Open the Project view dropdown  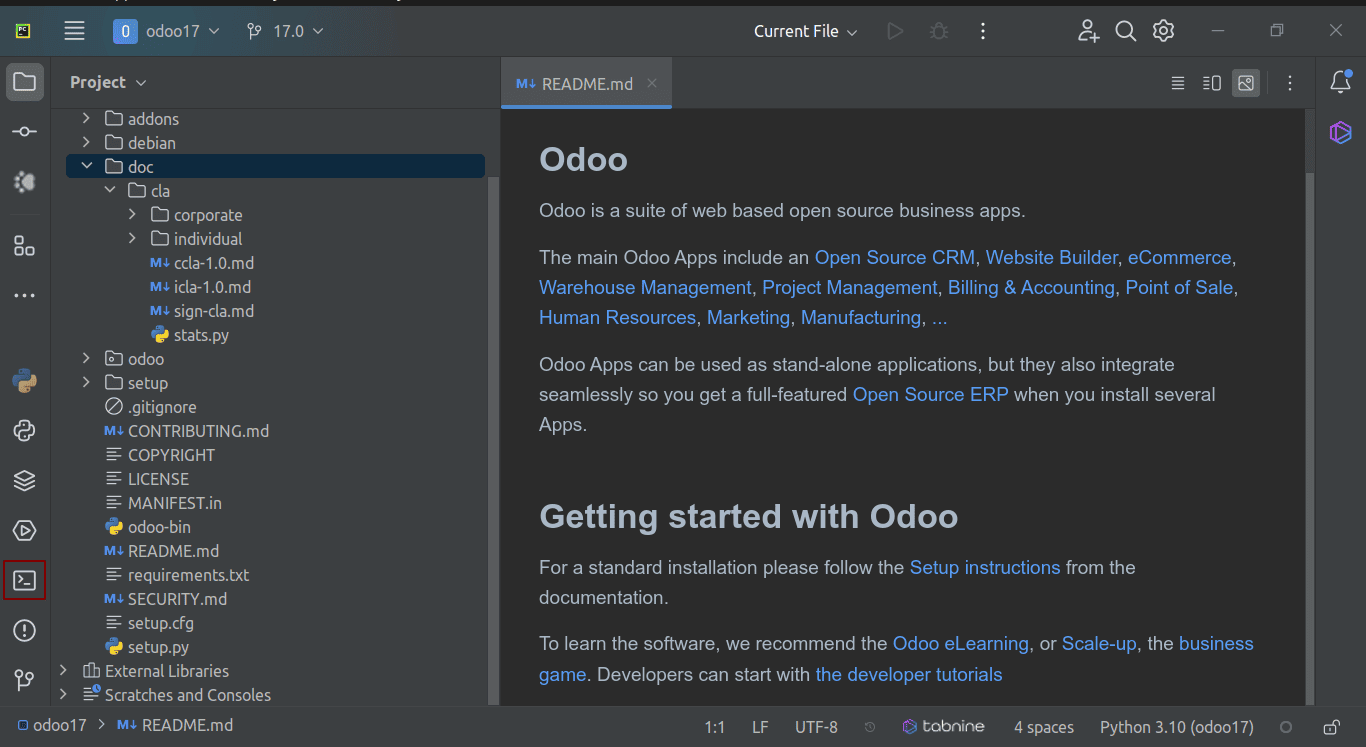click(x=108, y=82)
